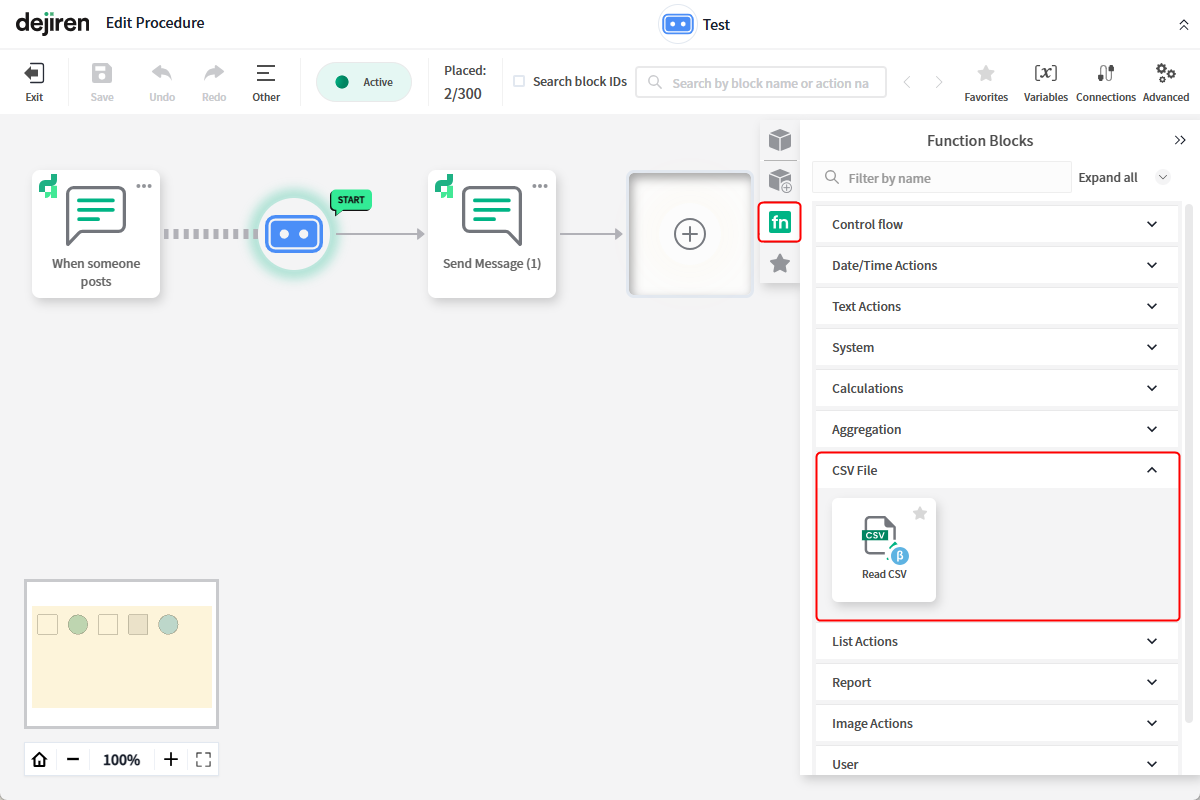
Task: Click the zoom in plus button
Action: [x=171, y=760]
